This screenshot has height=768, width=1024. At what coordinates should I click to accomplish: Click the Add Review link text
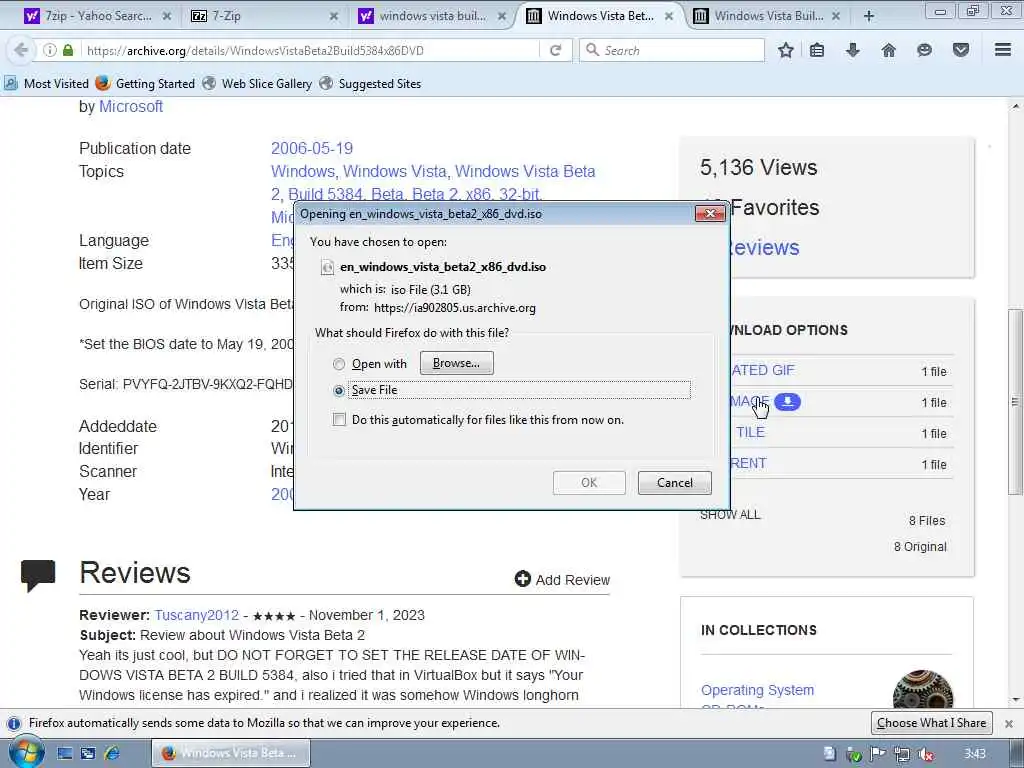pyautogui.click(x=573, y=580)
